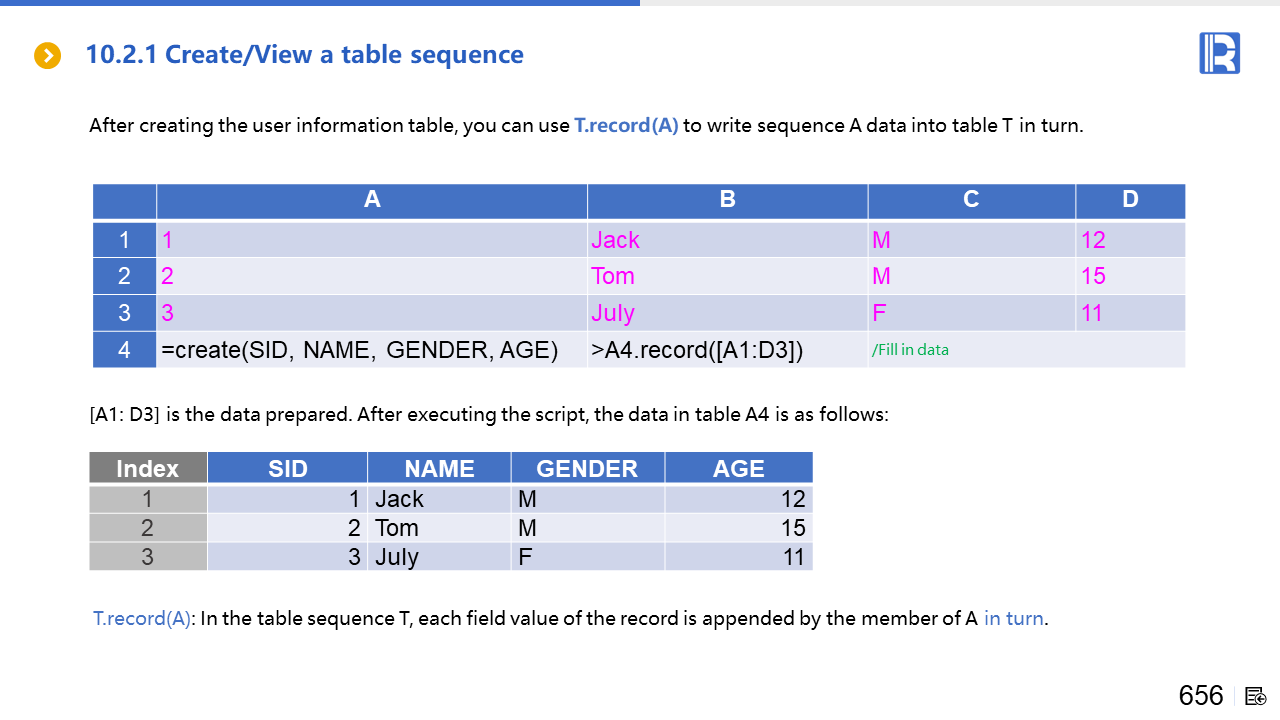Click the blue R logo icon
Image resolution: width=1280 pixels, height=720 pixels.
click(x=1219, y=53)
